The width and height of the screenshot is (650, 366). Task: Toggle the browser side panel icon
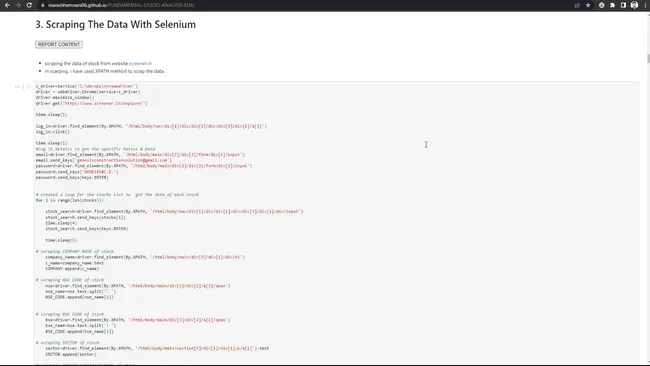pyautogui.click(x=623, y=5)
